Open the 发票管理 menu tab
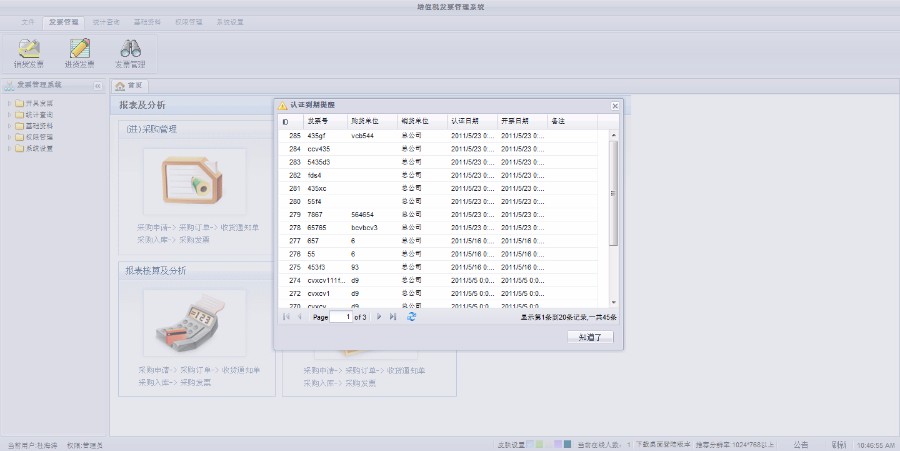Viewport: 900px width, 451px height. tap(64, 21)
